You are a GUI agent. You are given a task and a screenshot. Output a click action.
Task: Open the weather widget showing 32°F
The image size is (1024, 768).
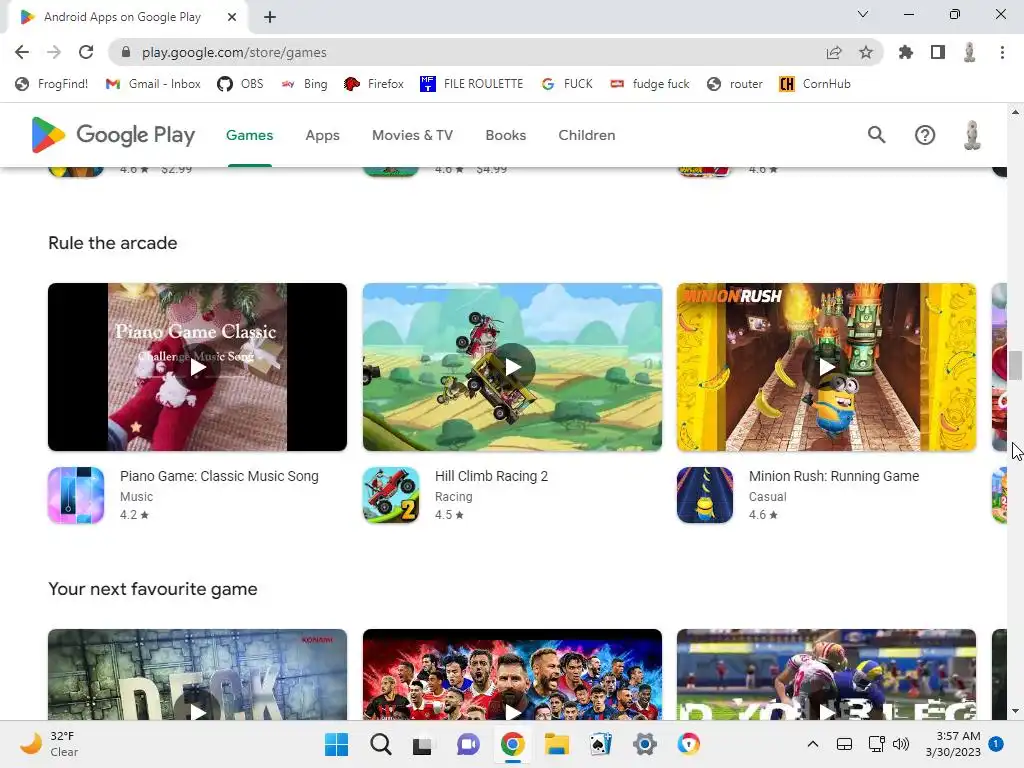click(x=49, y=744)
